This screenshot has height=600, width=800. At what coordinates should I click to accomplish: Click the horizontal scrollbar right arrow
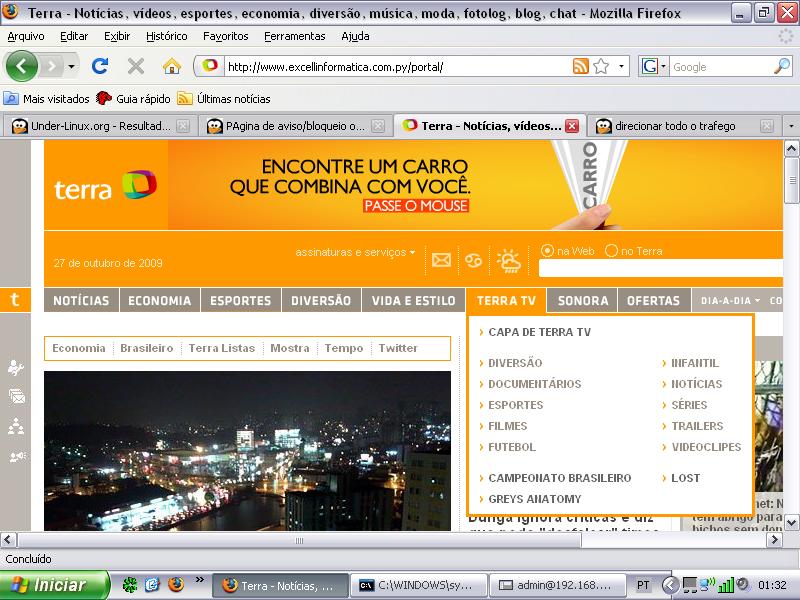pos(774,539)
